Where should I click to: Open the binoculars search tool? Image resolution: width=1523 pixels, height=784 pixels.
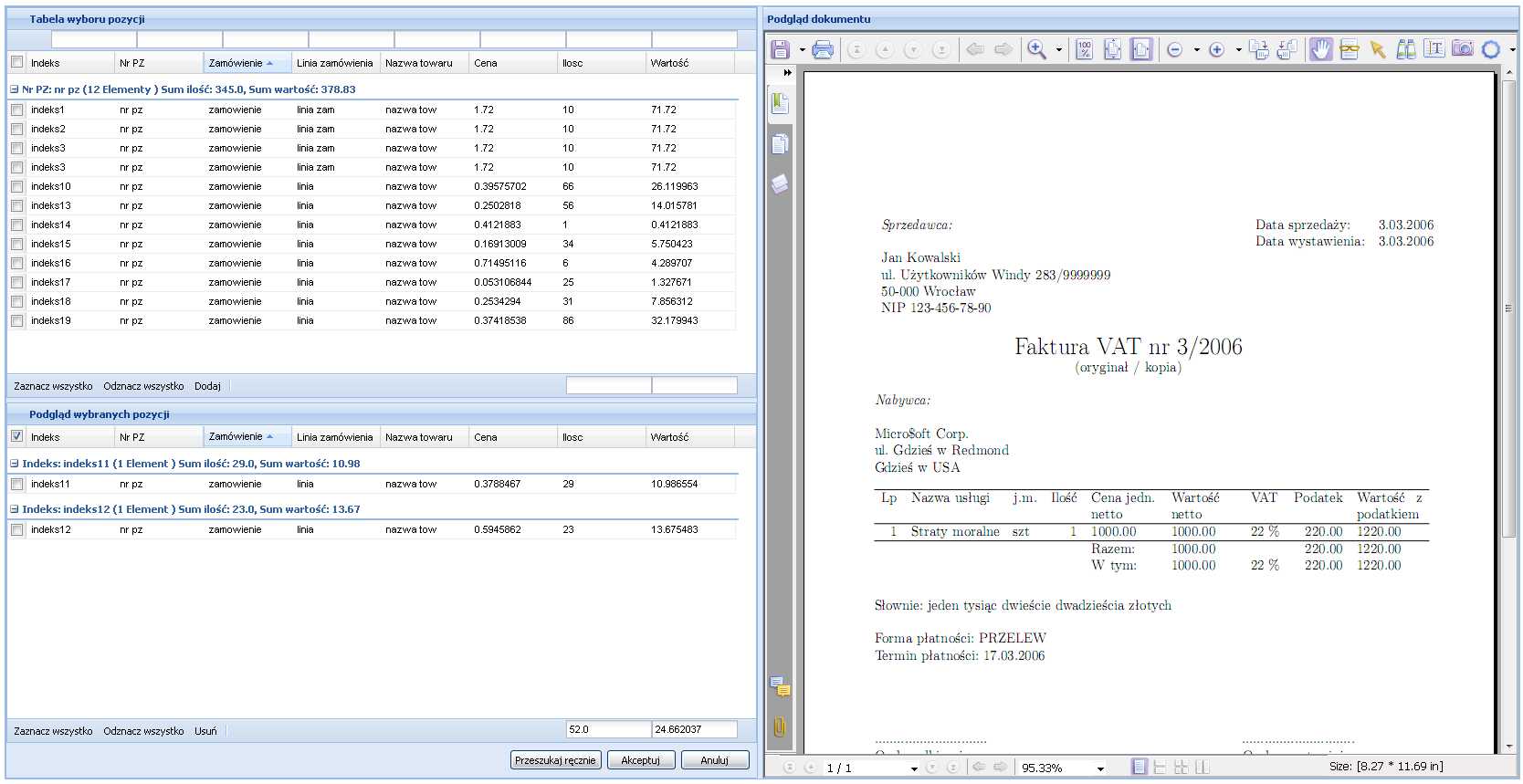point(1406,49)
